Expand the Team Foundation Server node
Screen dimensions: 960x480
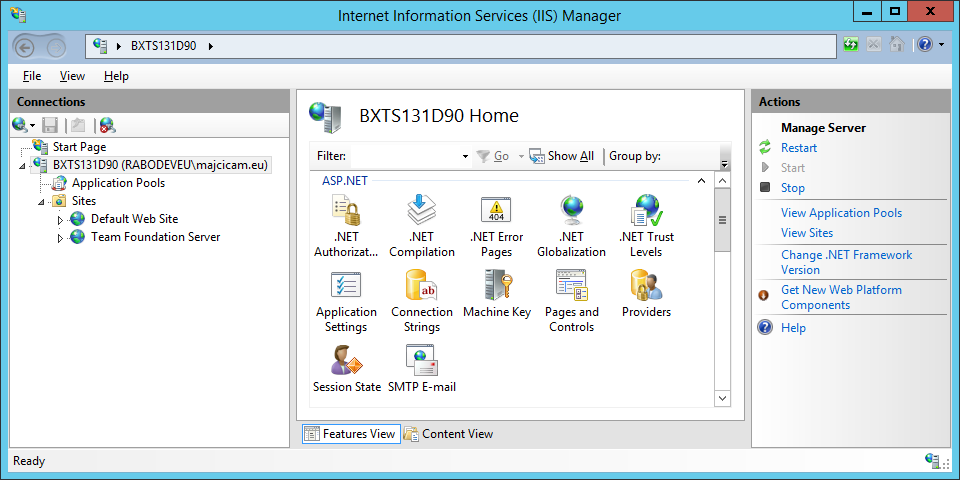coord(60,238)
